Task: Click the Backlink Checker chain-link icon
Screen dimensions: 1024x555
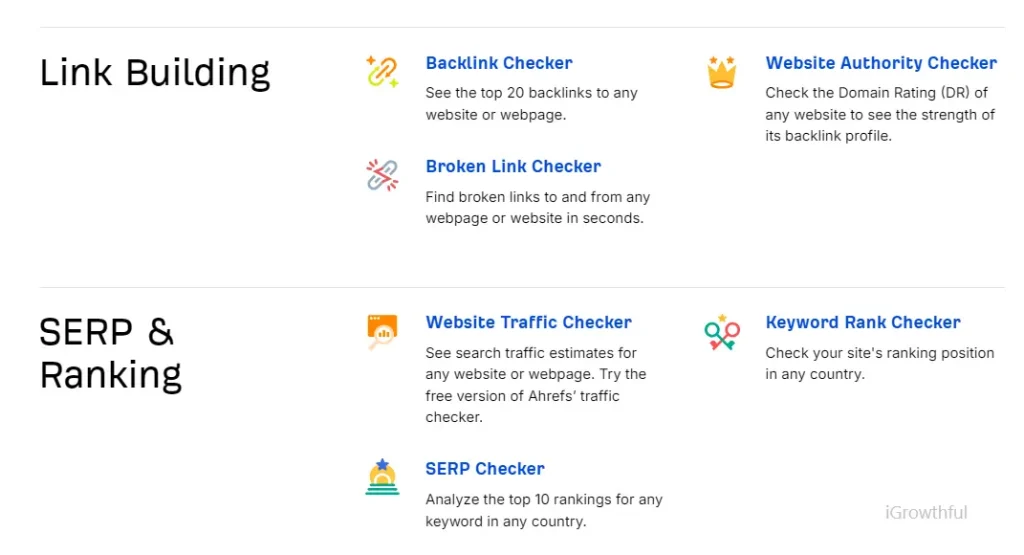Action: [382, 72]
